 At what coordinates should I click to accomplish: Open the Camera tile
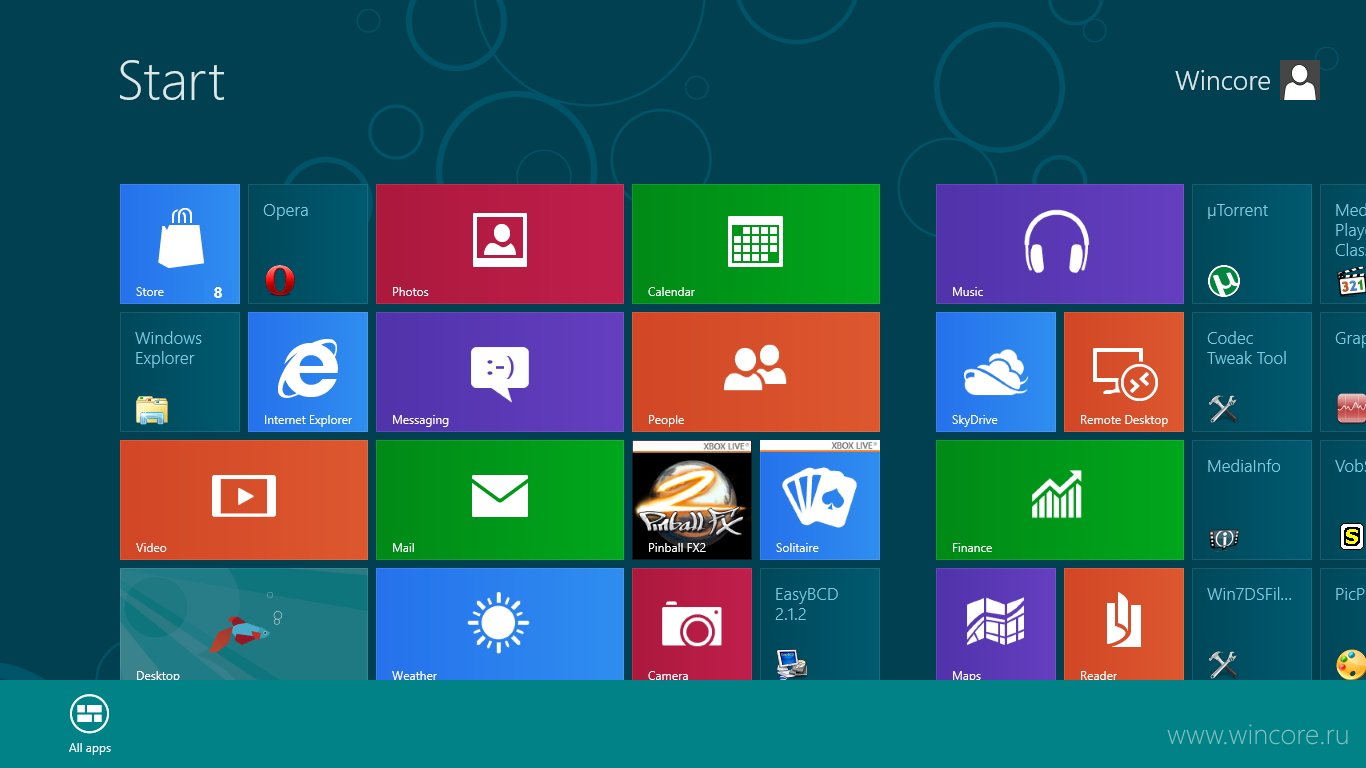pyautogui.click(x=692, y=624)
